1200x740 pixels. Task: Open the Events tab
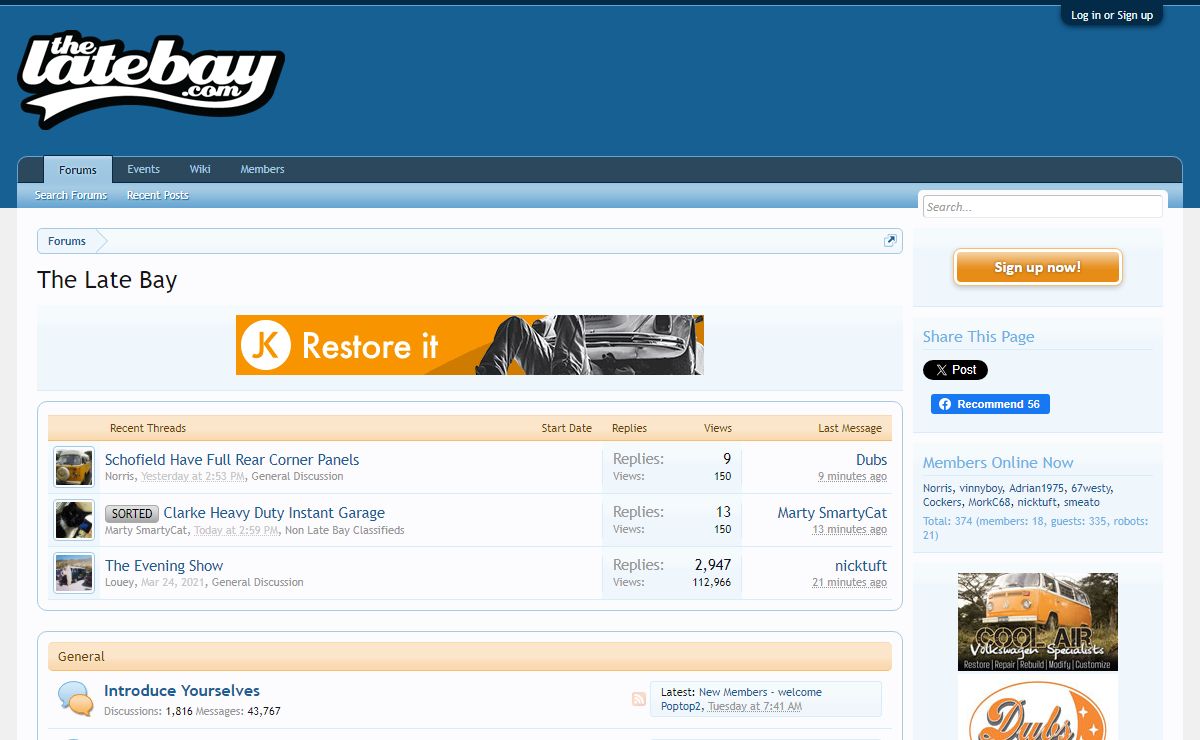[144, 169]
